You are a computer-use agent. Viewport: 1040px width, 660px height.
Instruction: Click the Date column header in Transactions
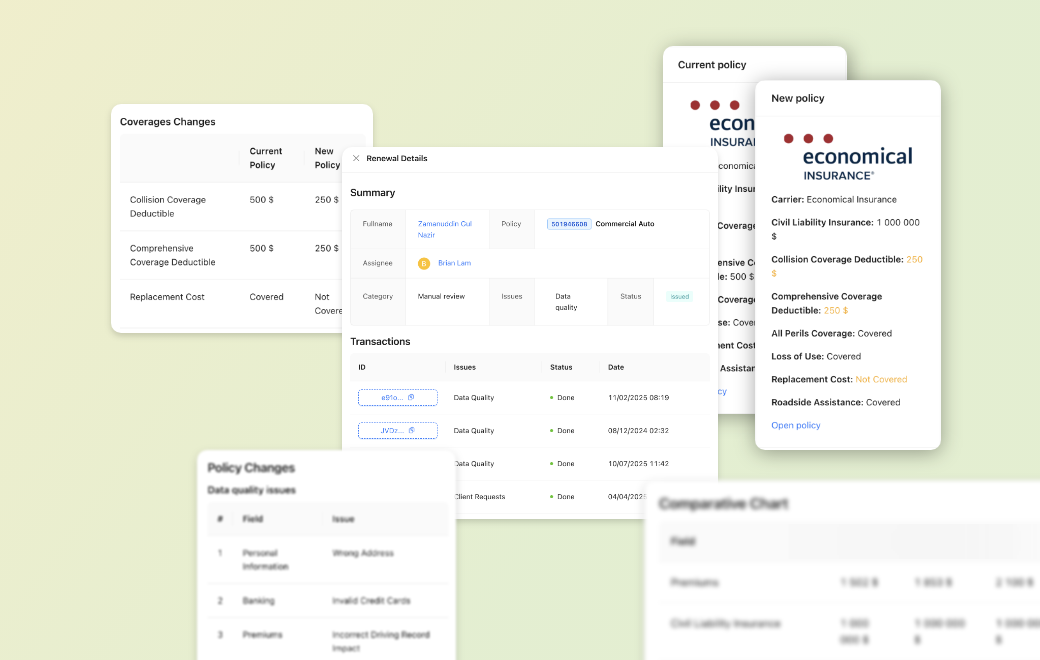click(x=616, y=367)
